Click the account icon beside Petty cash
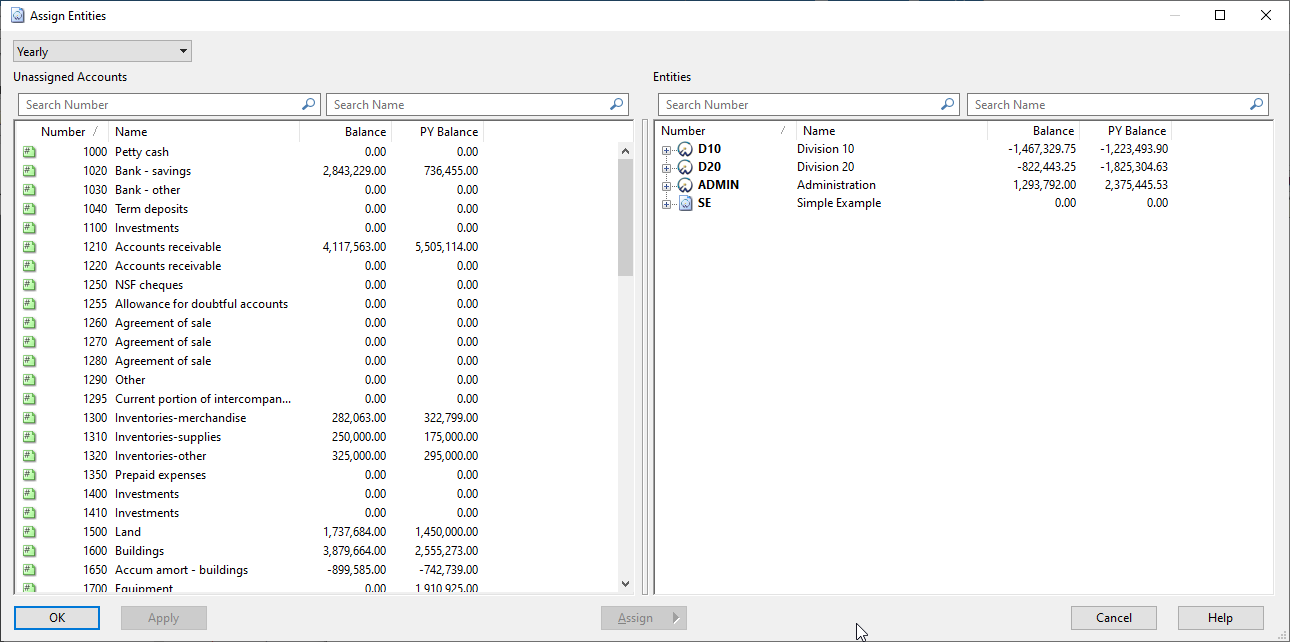The width and height of the screenshot is (1290, 642). [x=29, y=152]
